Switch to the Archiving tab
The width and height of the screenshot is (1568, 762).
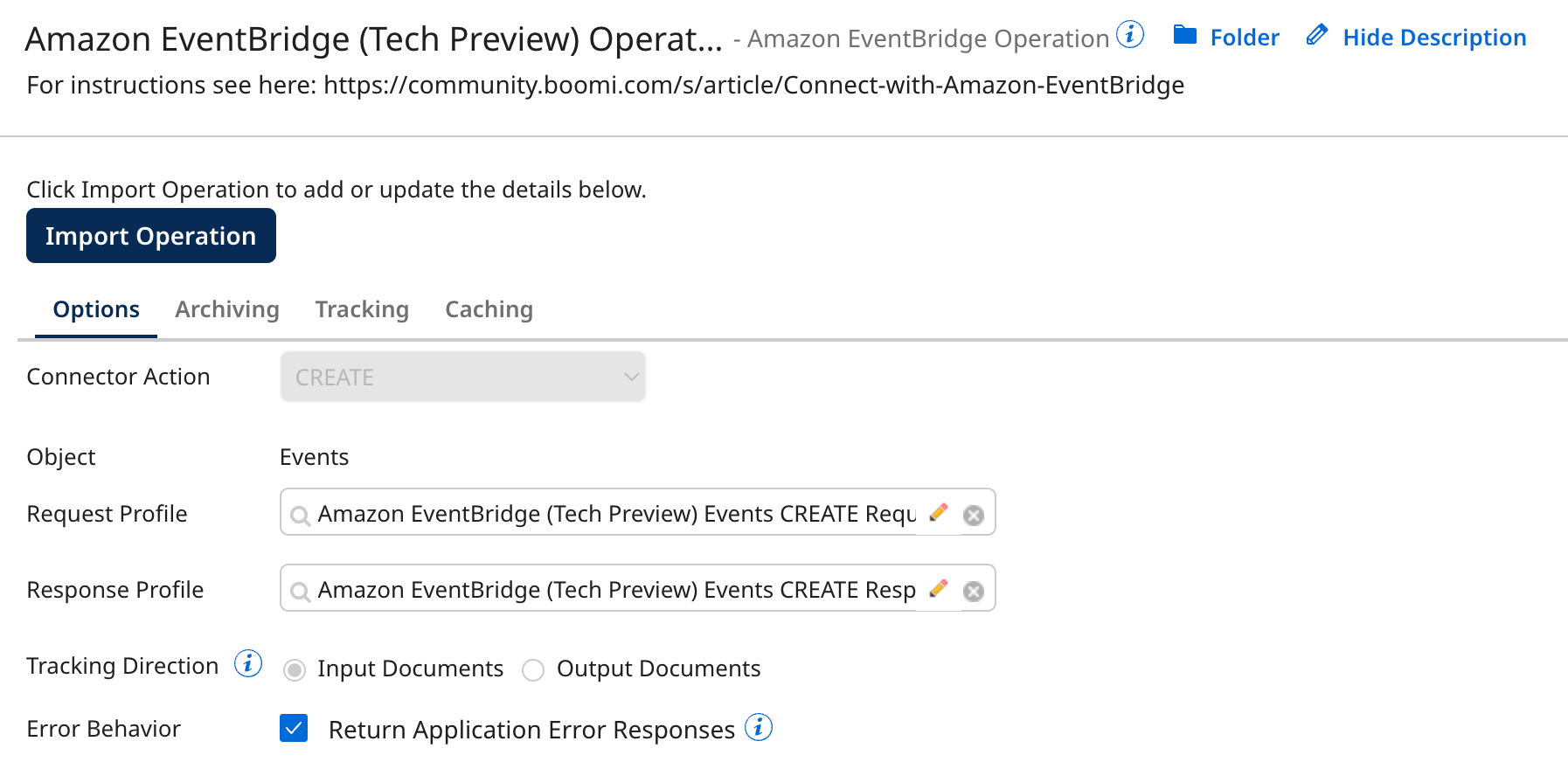[x=226, y=308]
